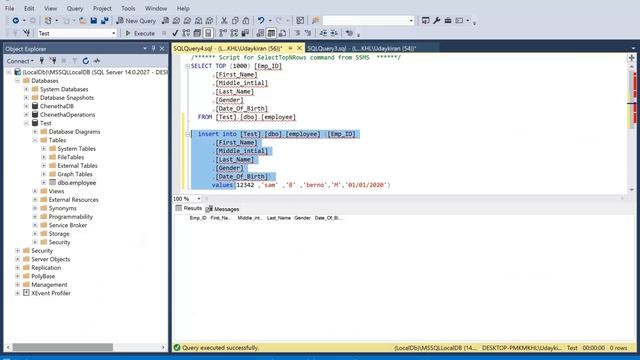Undo the last edit
The image size is (640, 360).
261,20
